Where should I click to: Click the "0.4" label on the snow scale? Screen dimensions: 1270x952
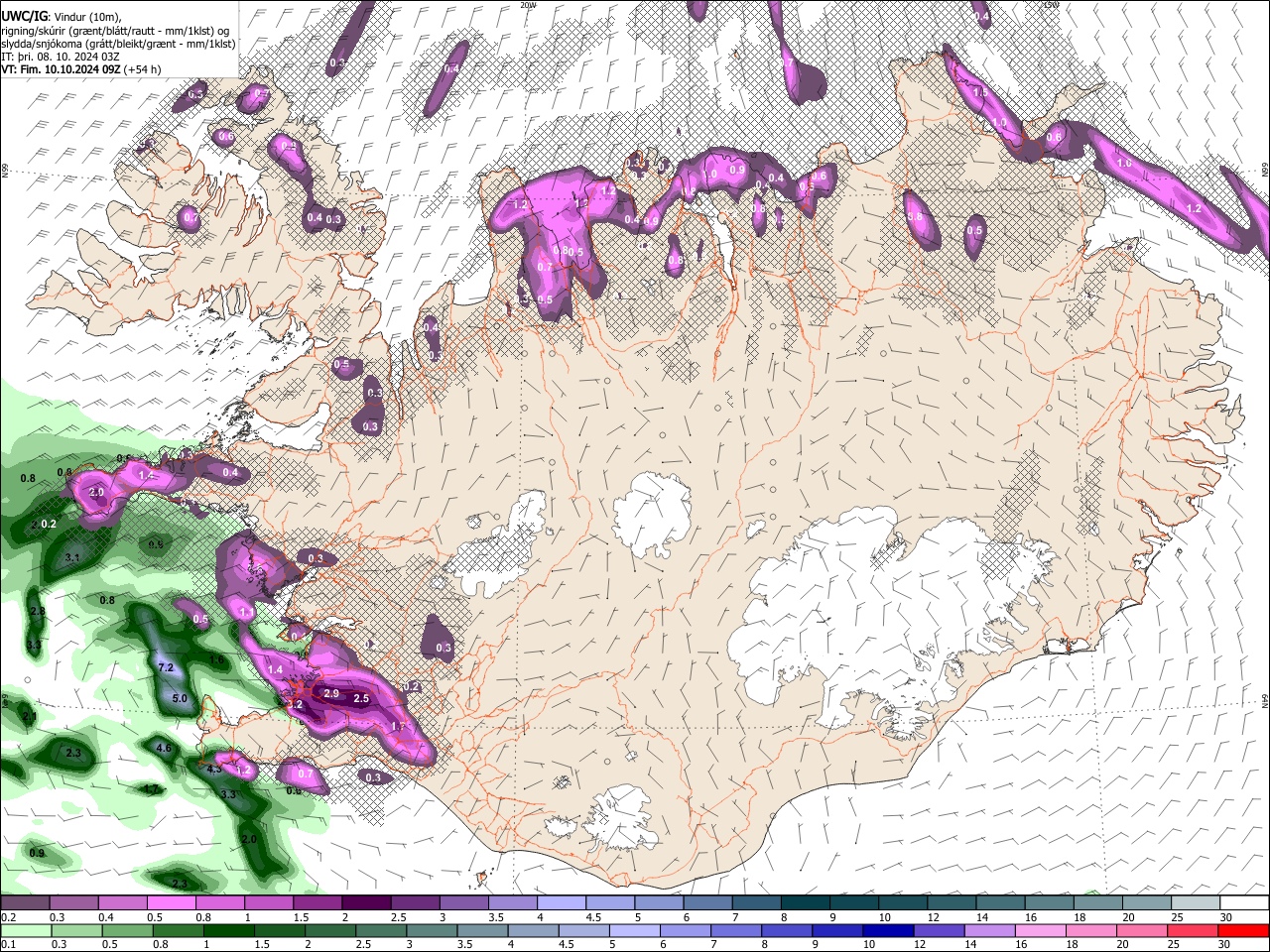pos(106,917)
